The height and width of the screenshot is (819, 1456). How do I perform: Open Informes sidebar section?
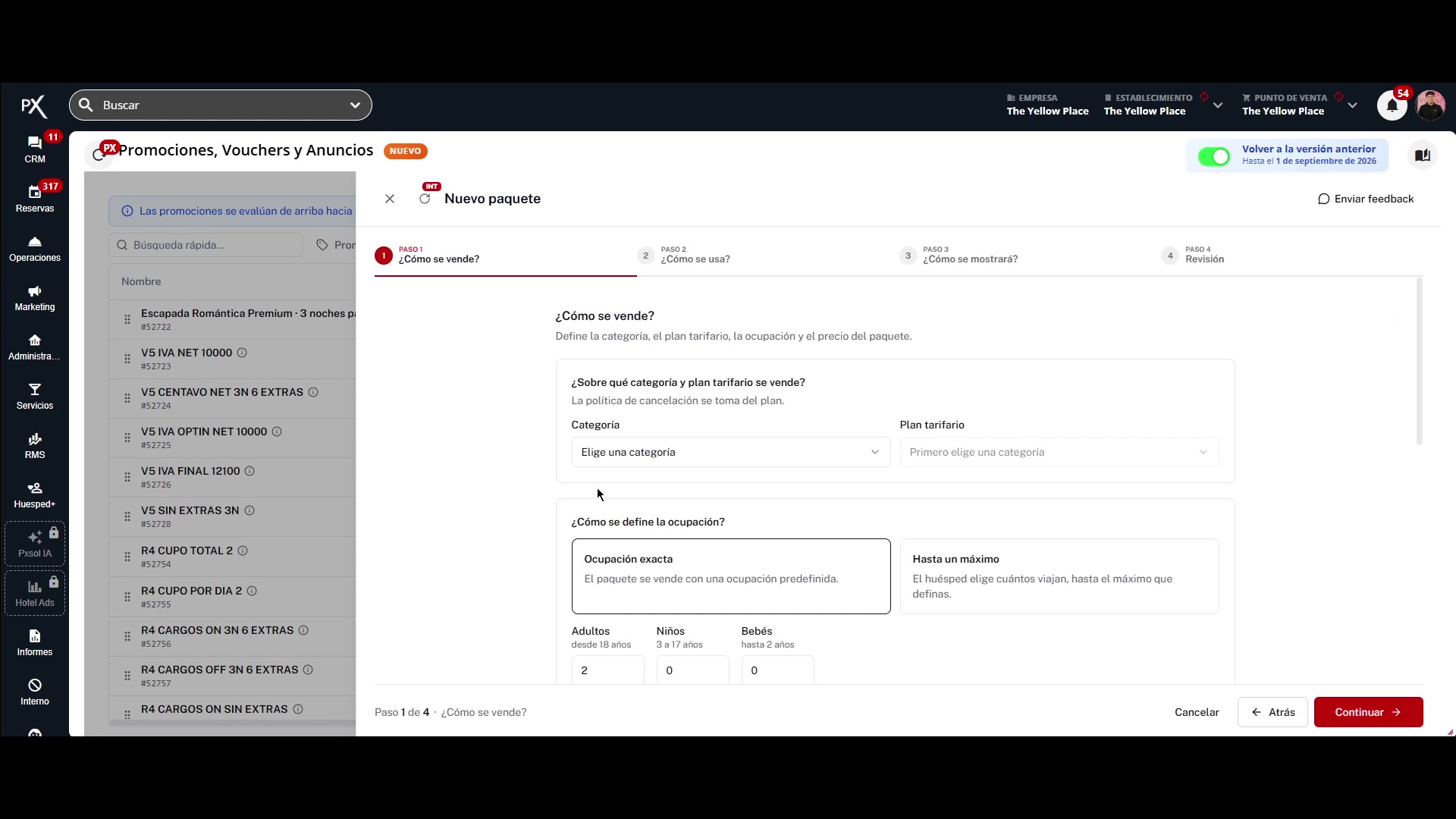[35, 642]
